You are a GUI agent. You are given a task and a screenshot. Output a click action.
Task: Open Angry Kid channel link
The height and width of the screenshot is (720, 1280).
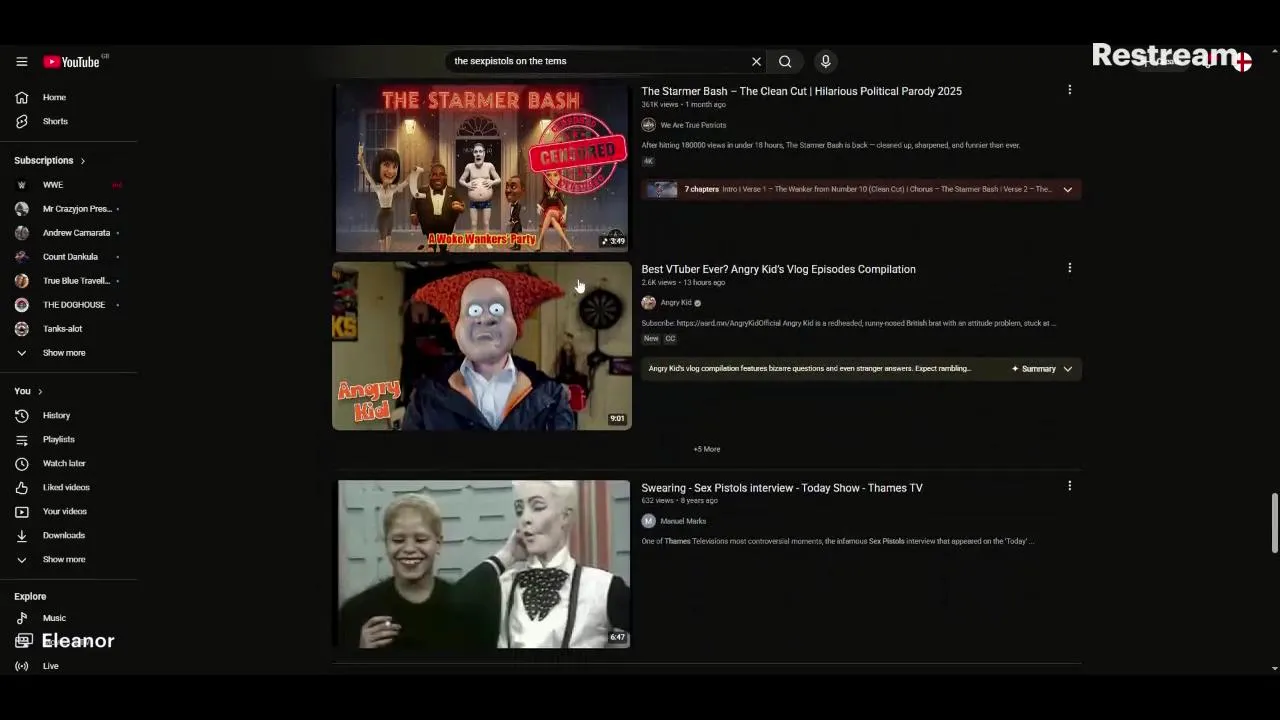tap(676, 303)
